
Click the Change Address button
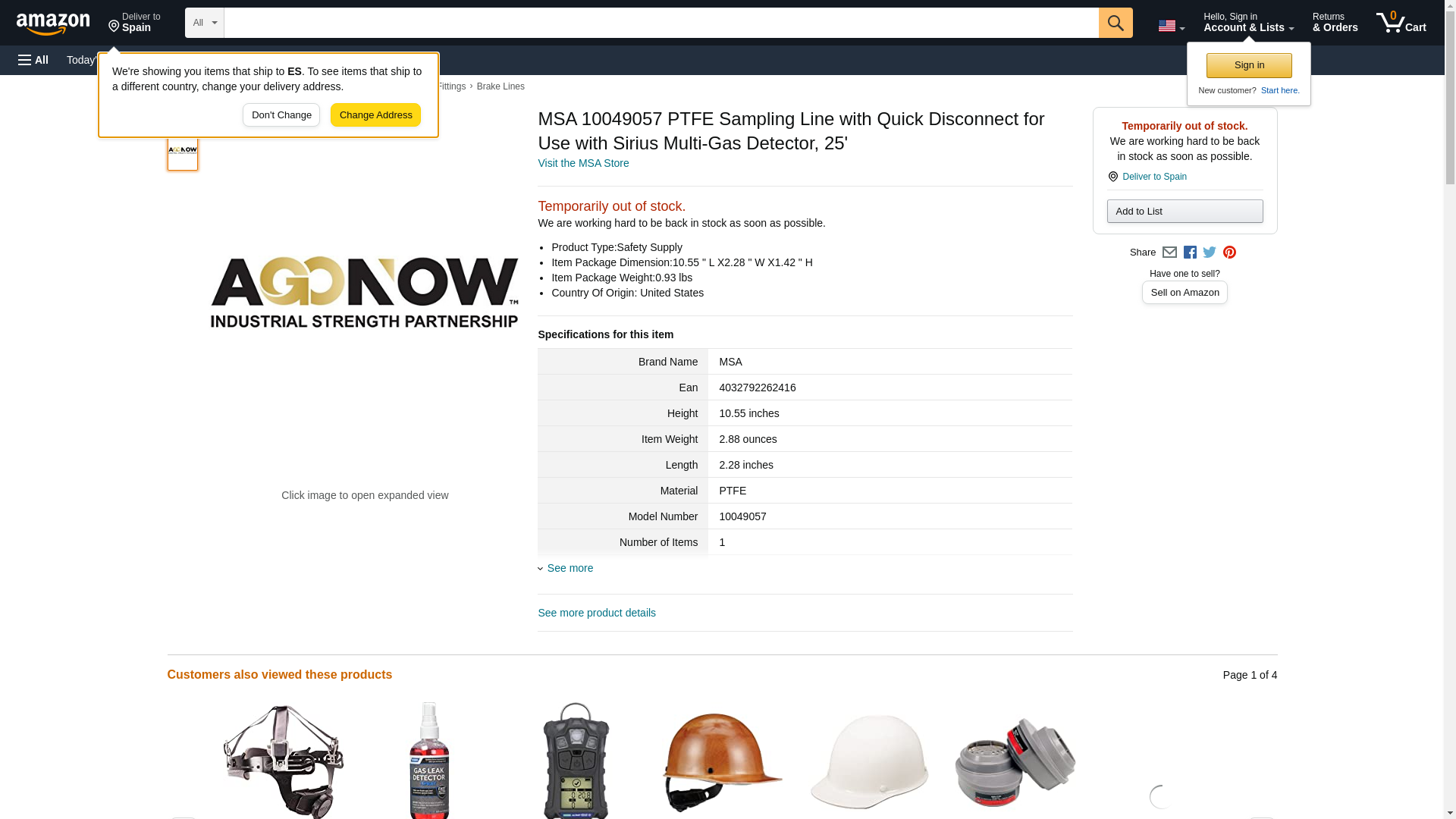coord(375,115)
